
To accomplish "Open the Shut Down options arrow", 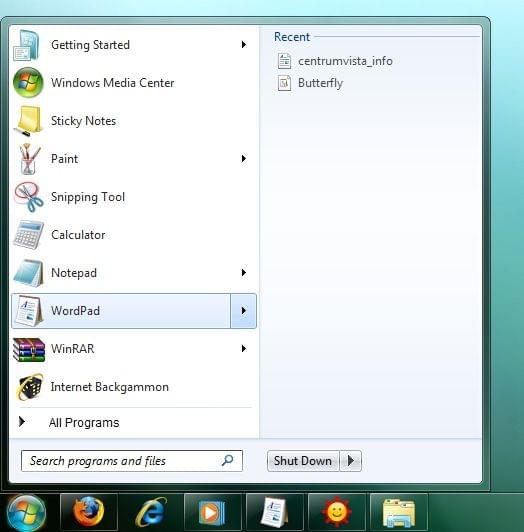I will coord(351,461).
